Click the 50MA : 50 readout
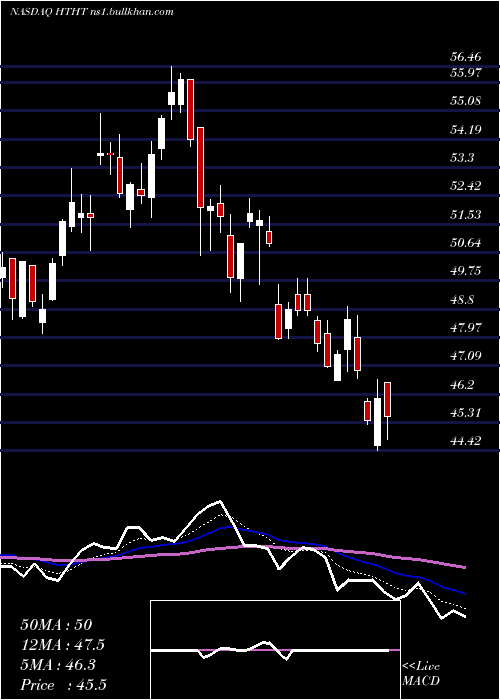The image size is (500, 700). [56, 625]
